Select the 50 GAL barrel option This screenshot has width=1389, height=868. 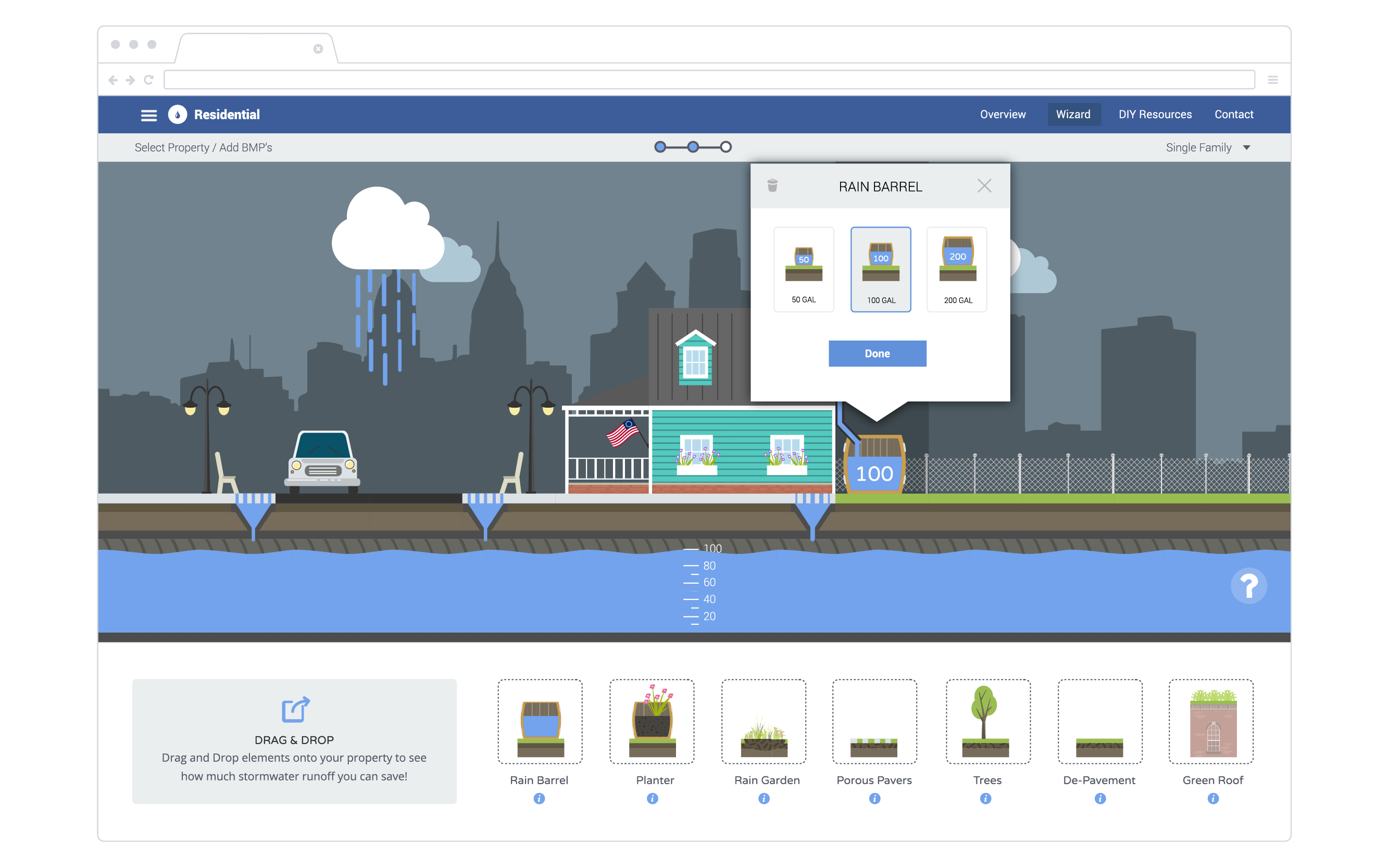pyautogui.click(x=804, y=269)
